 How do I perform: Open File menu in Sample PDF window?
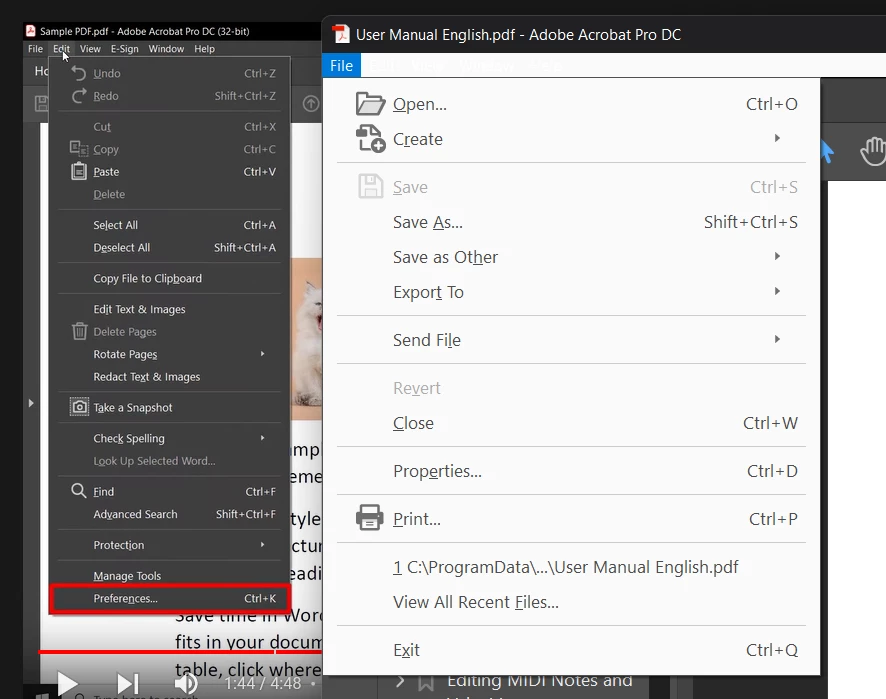tap(35, 49)
